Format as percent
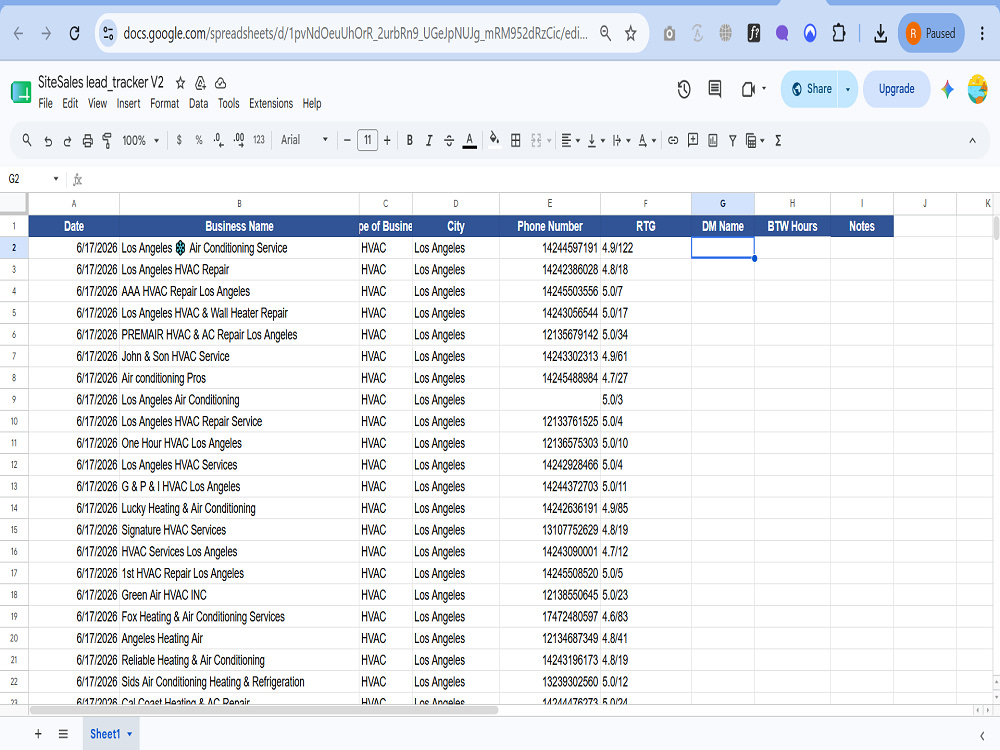Image resolution: width=1000 pixels, height=750 pixels. click(x=199, y=140)
